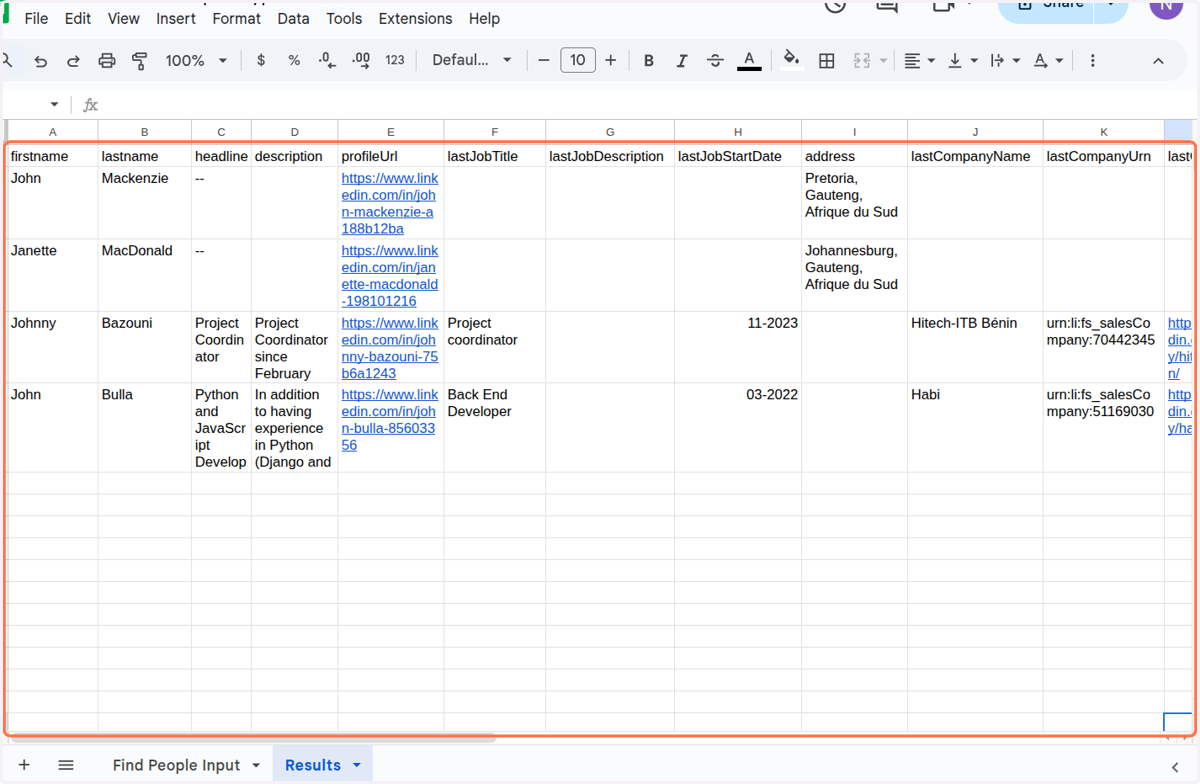Select the Paint format tool
Screen dimensions: 1200x784
pos(140,61)
